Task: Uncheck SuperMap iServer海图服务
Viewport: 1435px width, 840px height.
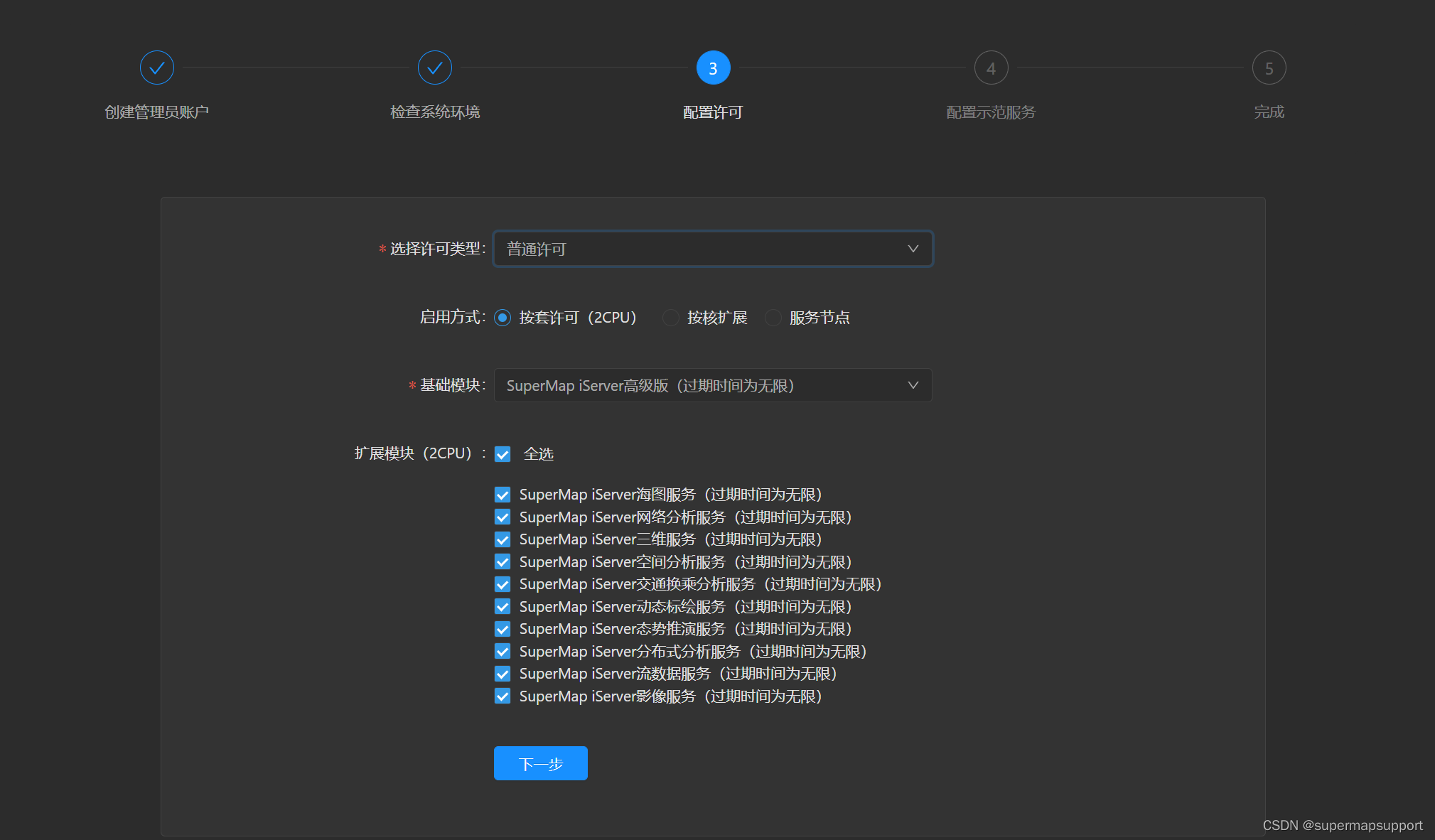Action: click(x=502, y=494)
